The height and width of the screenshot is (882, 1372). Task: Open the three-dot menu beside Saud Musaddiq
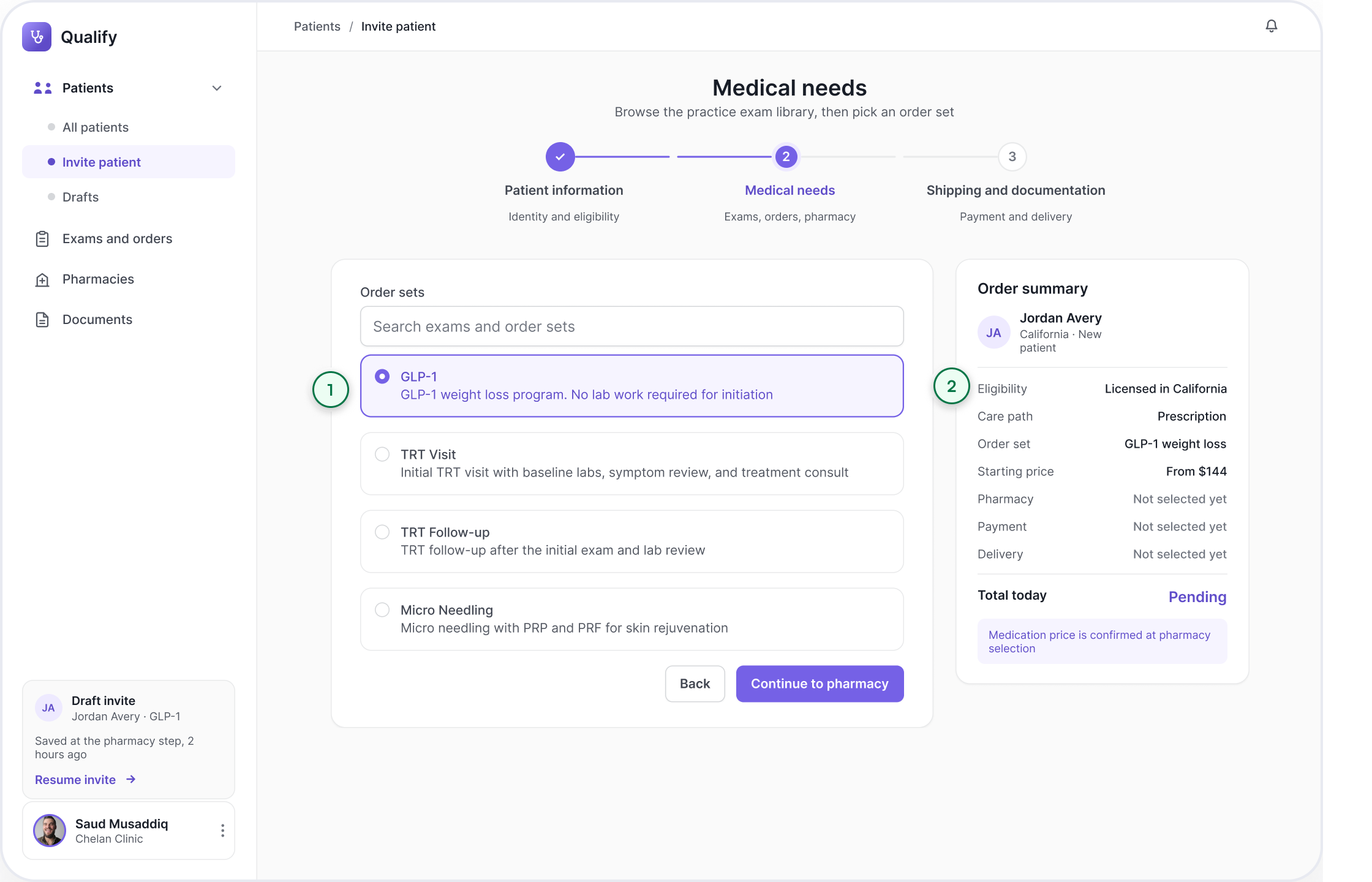click(x=222, y=831)
